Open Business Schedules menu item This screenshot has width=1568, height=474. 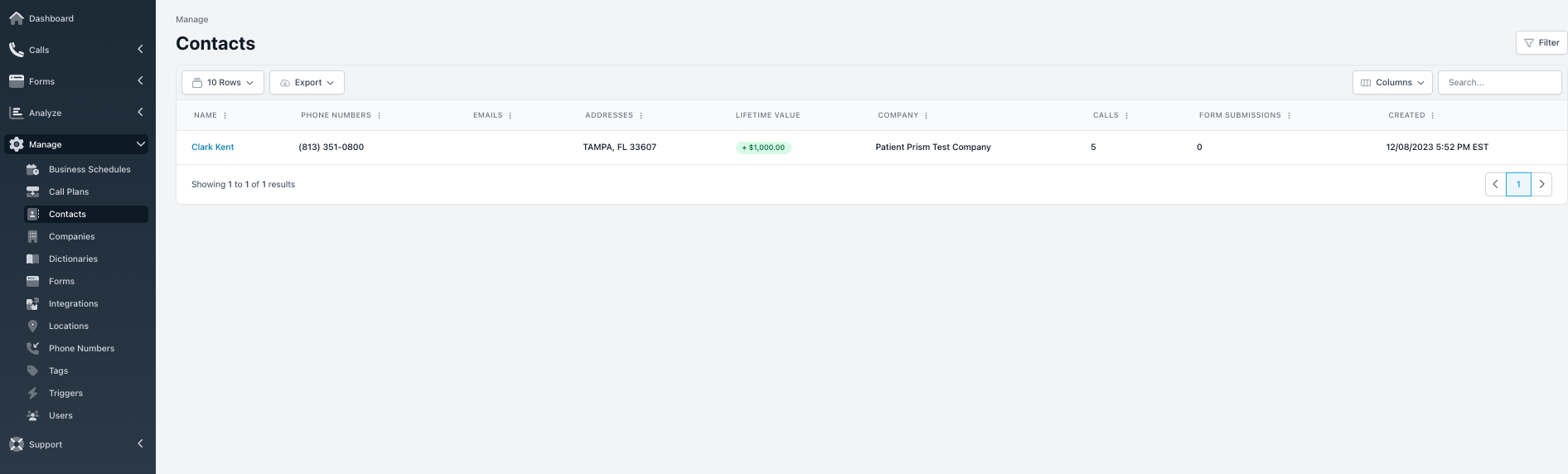pos(86,169)
